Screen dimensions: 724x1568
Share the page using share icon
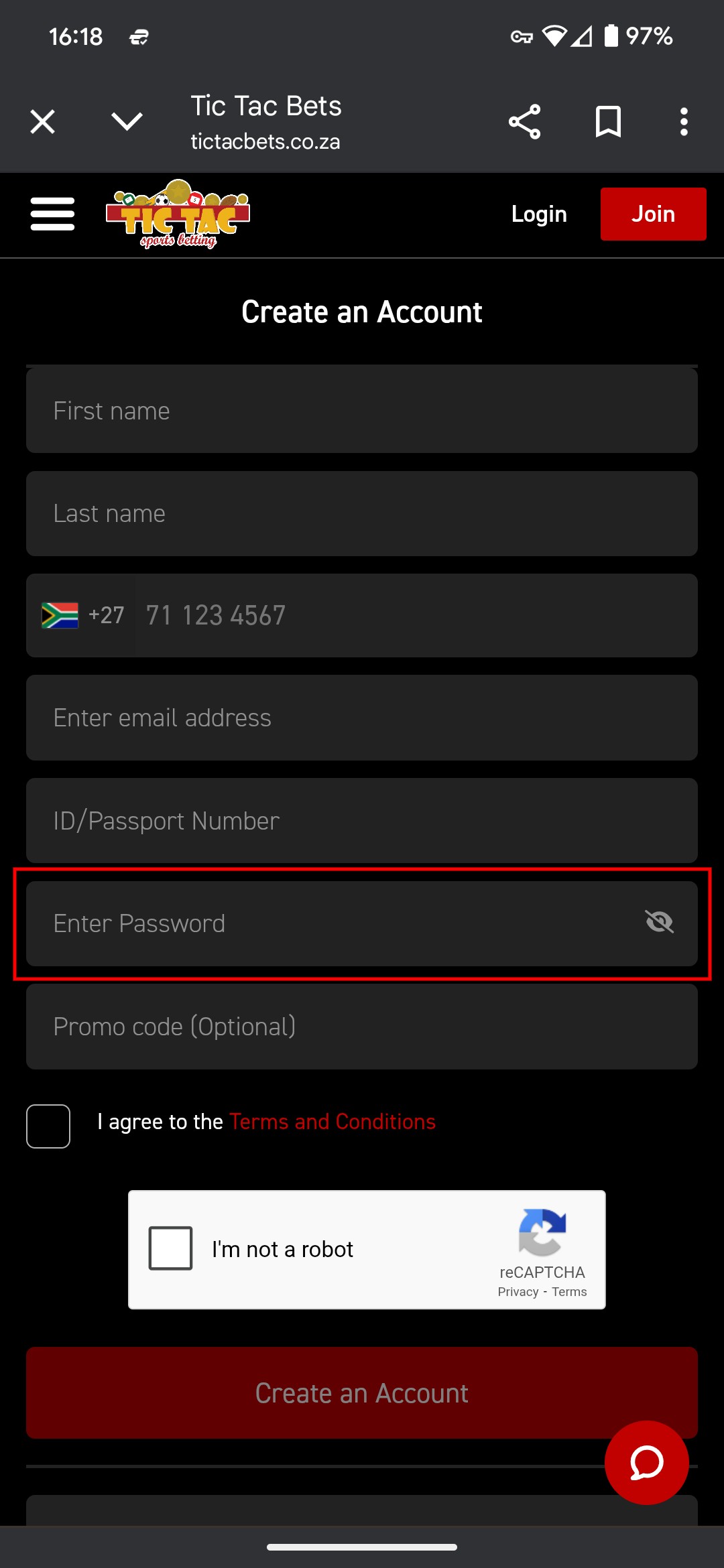pyautogui.click(x=524, y=122)
